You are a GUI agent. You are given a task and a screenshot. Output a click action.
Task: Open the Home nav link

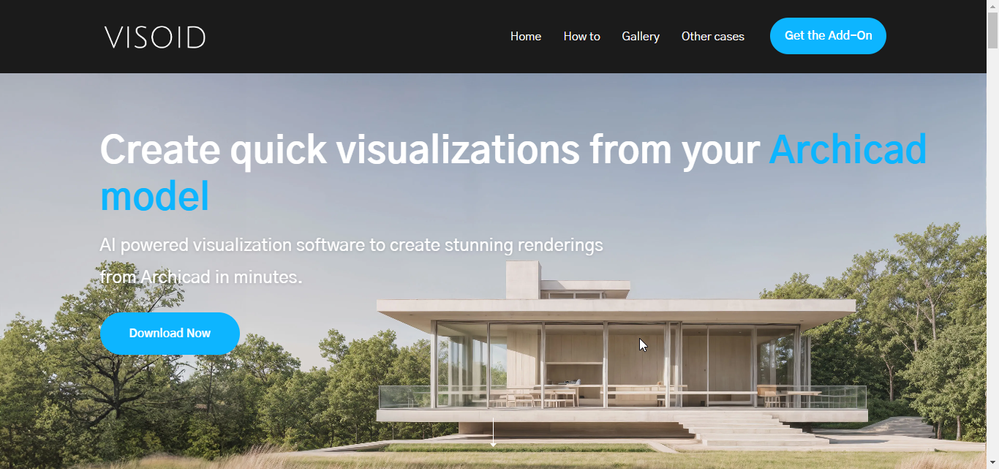coord(526,36)
